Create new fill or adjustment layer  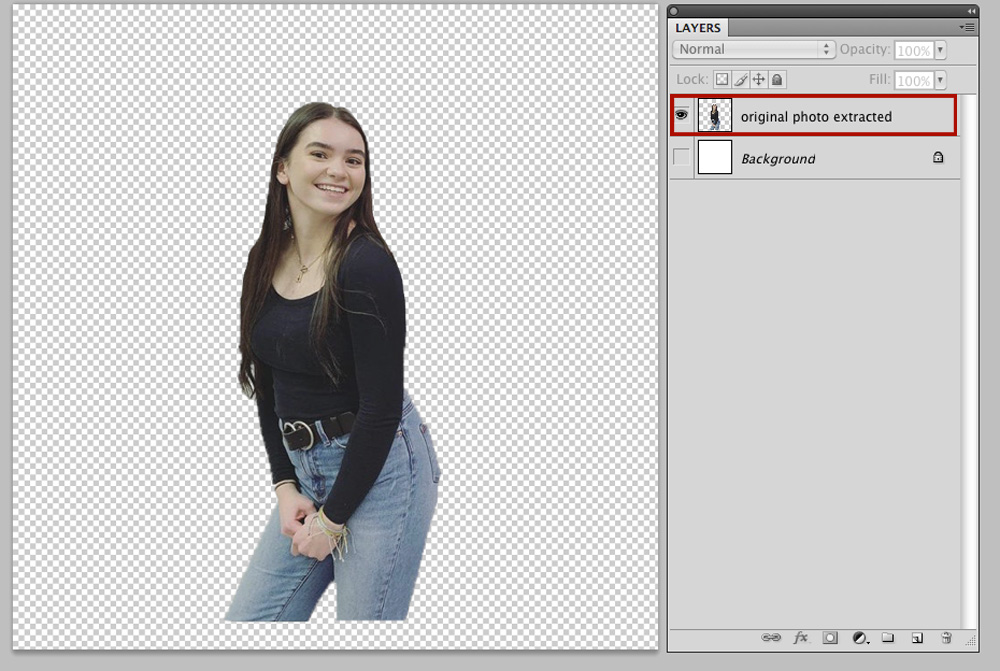[x=860, y=638]
